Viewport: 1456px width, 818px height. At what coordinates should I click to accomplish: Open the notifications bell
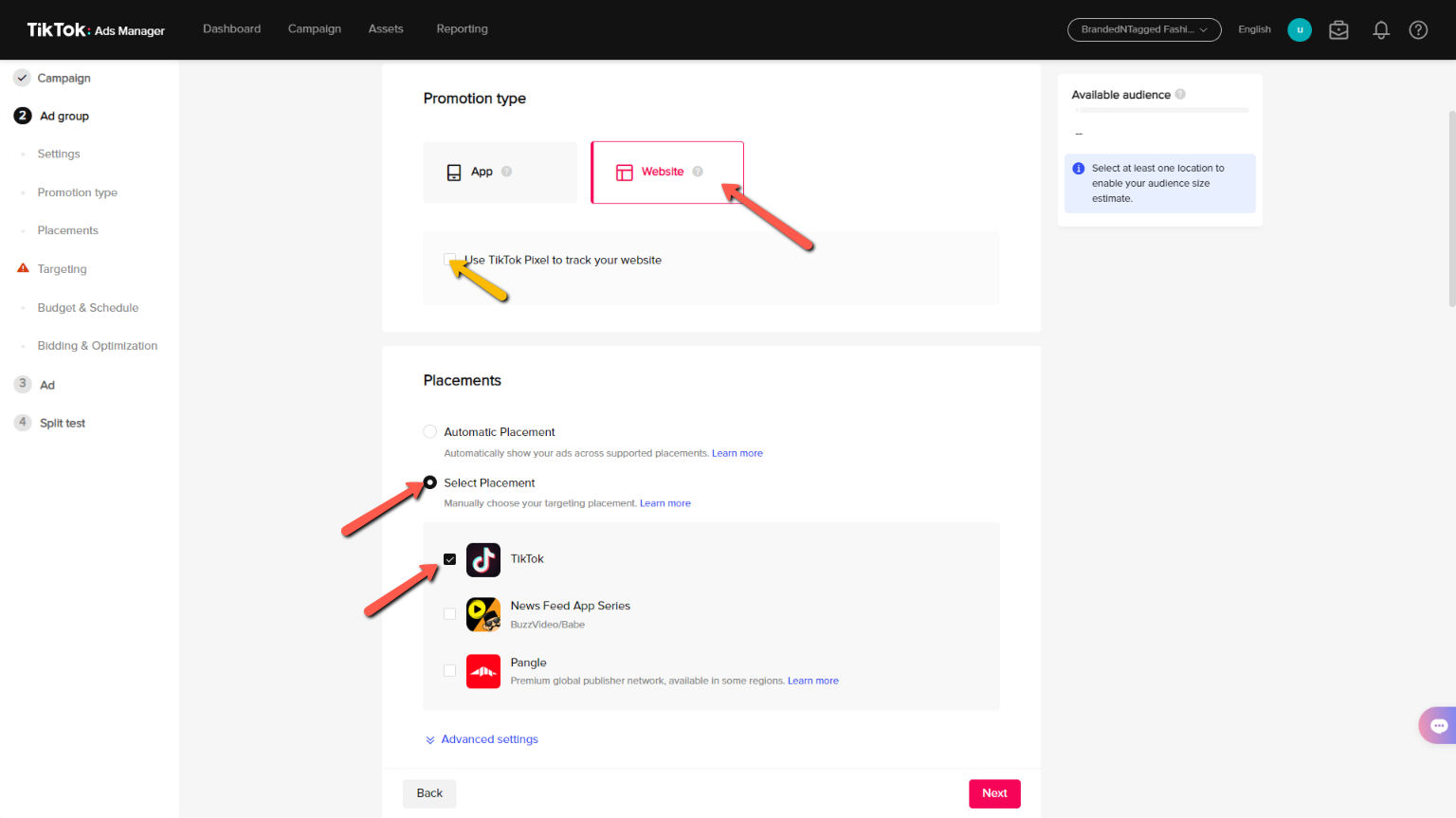tap(1381, 30)
